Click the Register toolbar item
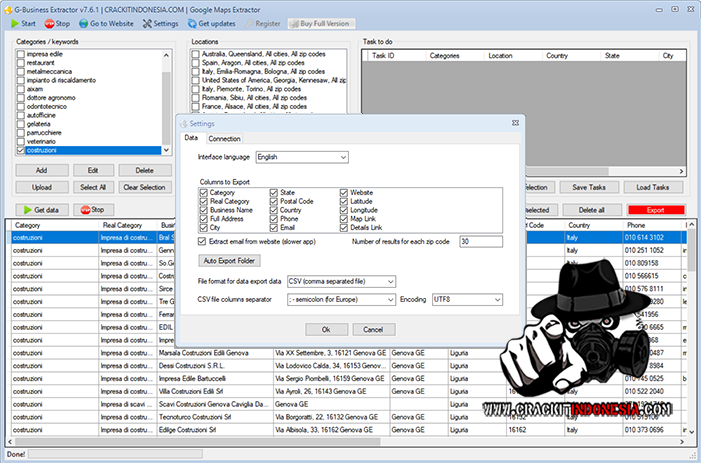 (x=261, y=22)
